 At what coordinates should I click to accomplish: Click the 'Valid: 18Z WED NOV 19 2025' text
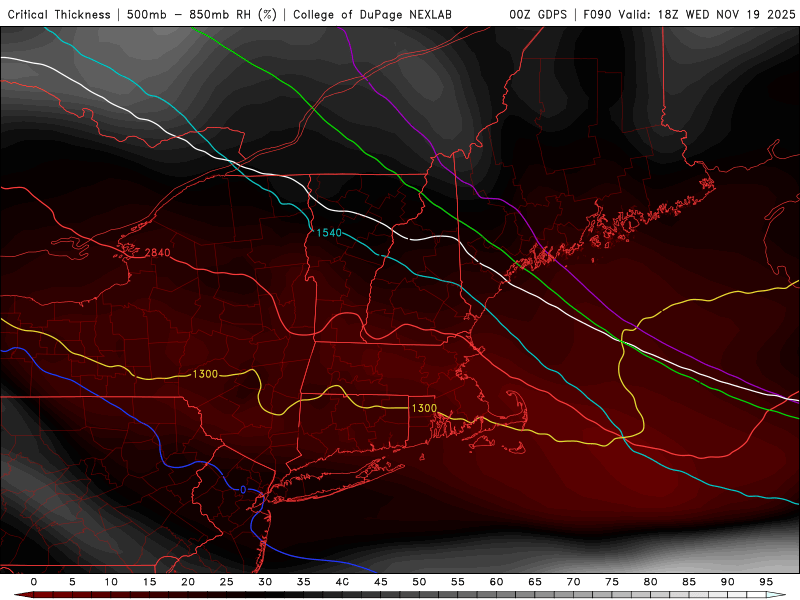pyautogui.click(x=707, y=14)
